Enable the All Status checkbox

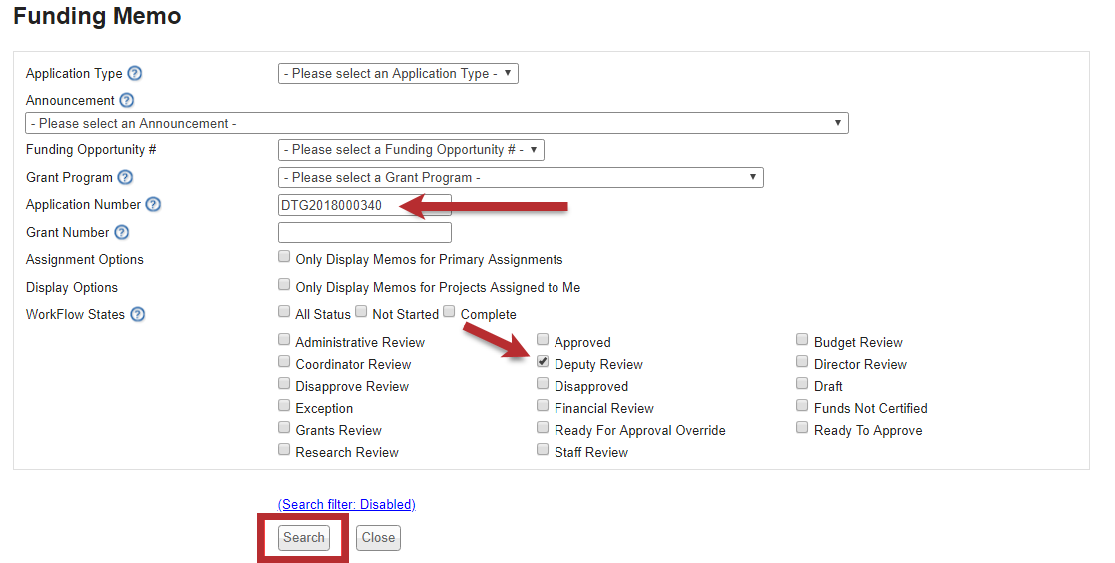pyautogui.click(x=285, y=312)
